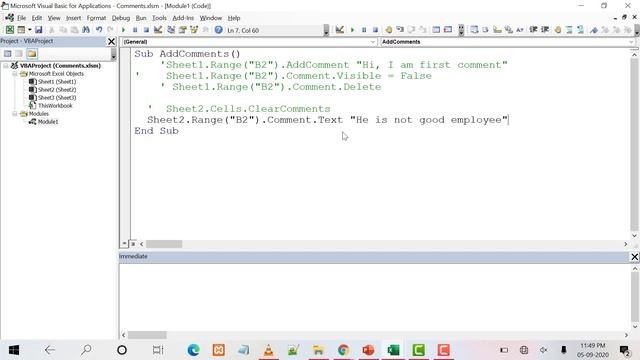Click the Outdent icon on Edit toolbar
This screenshot has height=360, width=640.
tap(545, 29)
